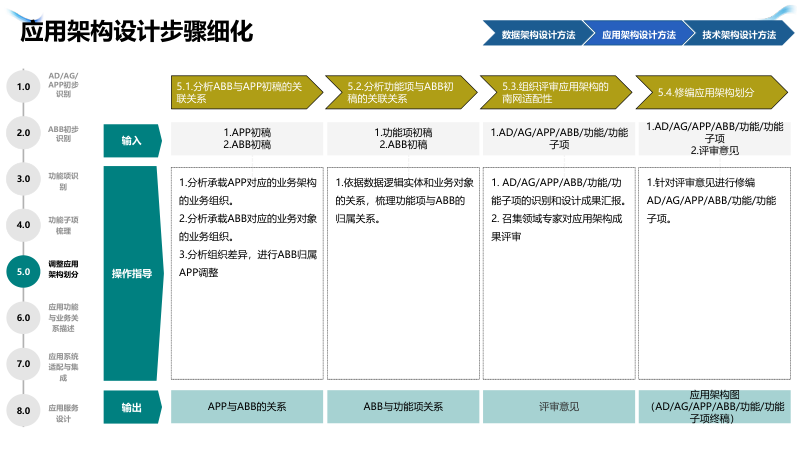Click input cell '1.APP初稿 2.ABB初稿'
This screenshot has height=450, width=800.
click(x=247, y=139)
